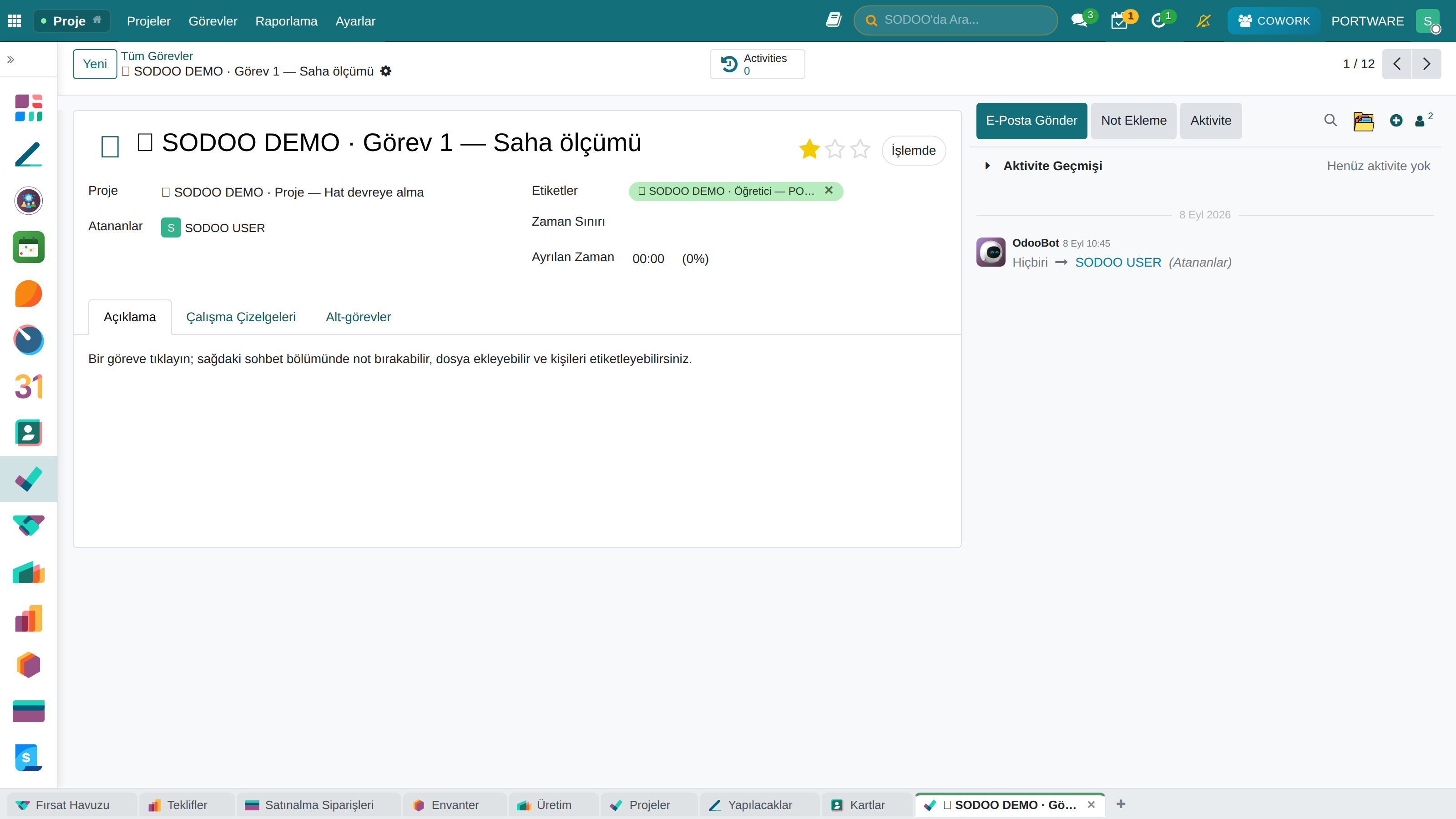The image size is (1456, 819).
Task: Search messages in the chatter
Action: pyautogui.click(x=1330, y=121)
